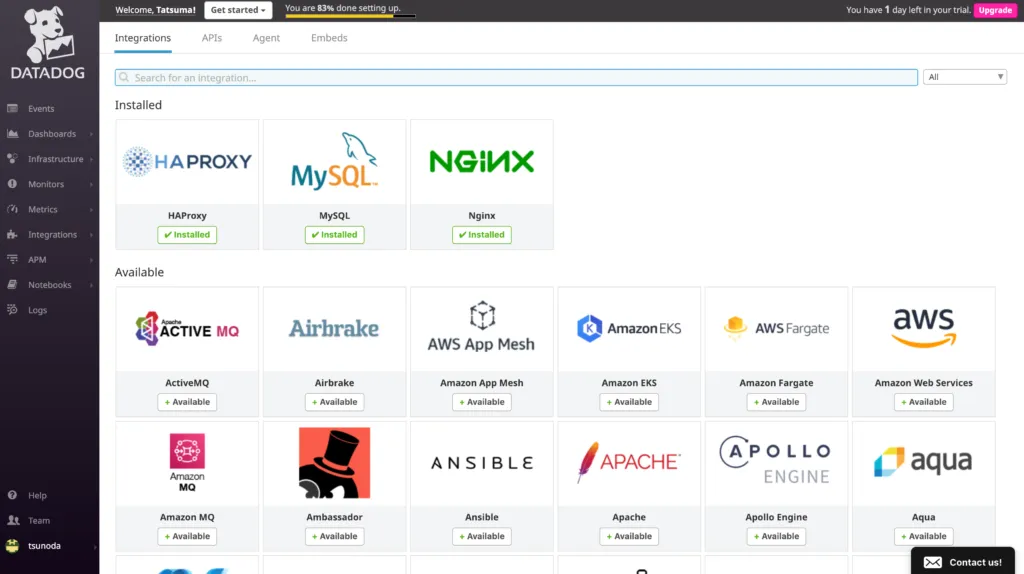Open Notebooks in the sidebar menu
1024x574 pixels.
tap(50, 285)
